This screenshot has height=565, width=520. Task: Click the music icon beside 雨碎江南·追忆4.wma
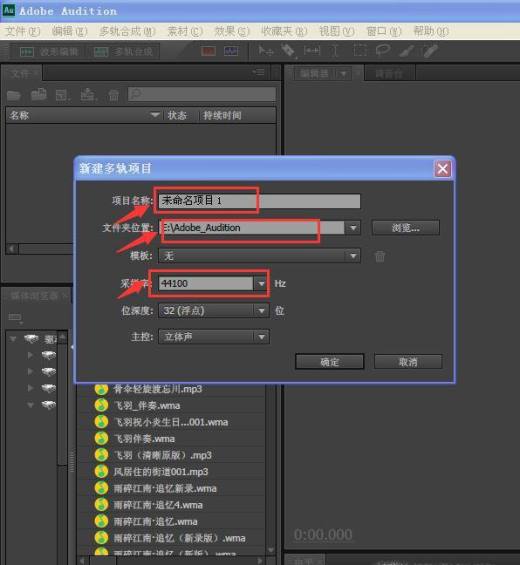pos(101,505)
